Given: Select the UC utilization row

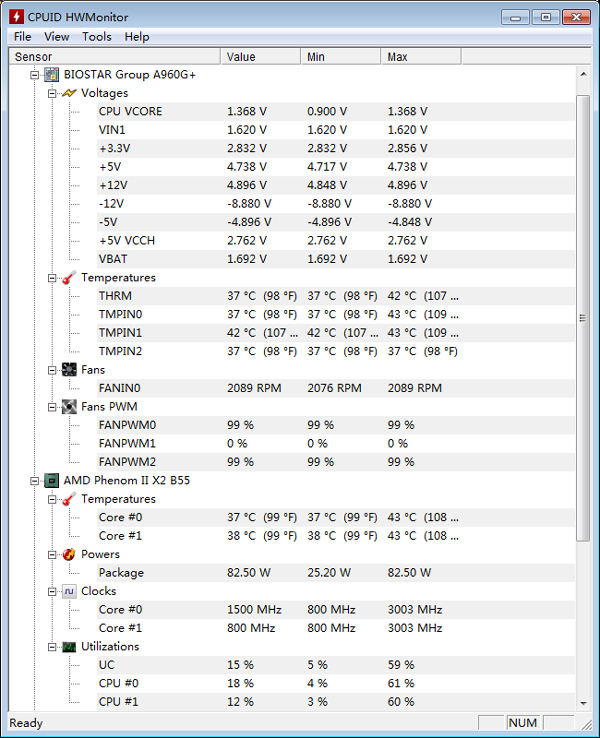Looking at the screenshot, I should [336, 665].
